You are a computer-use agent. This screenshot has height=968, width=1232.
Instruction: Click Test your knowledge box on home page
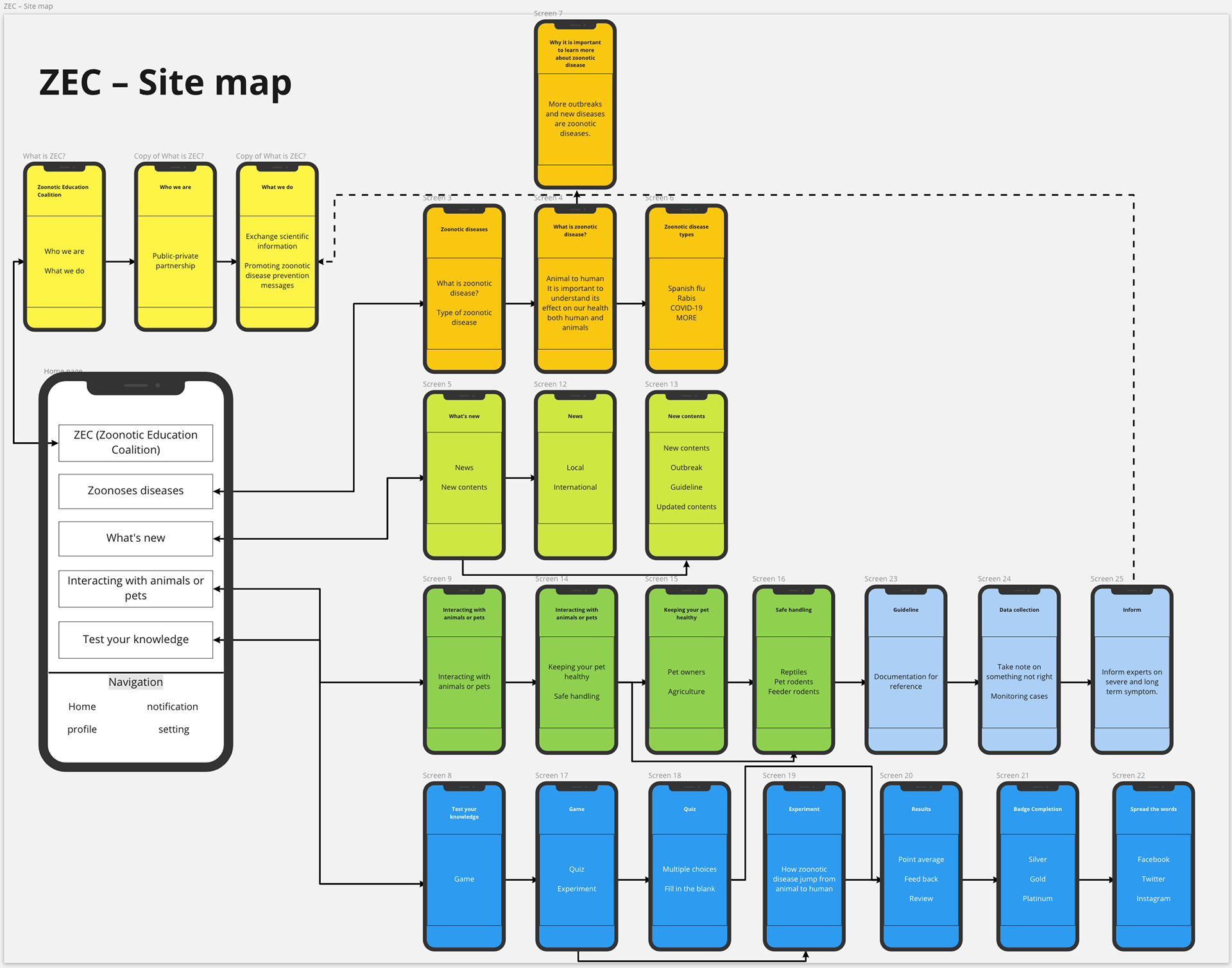tap(135, 640)
